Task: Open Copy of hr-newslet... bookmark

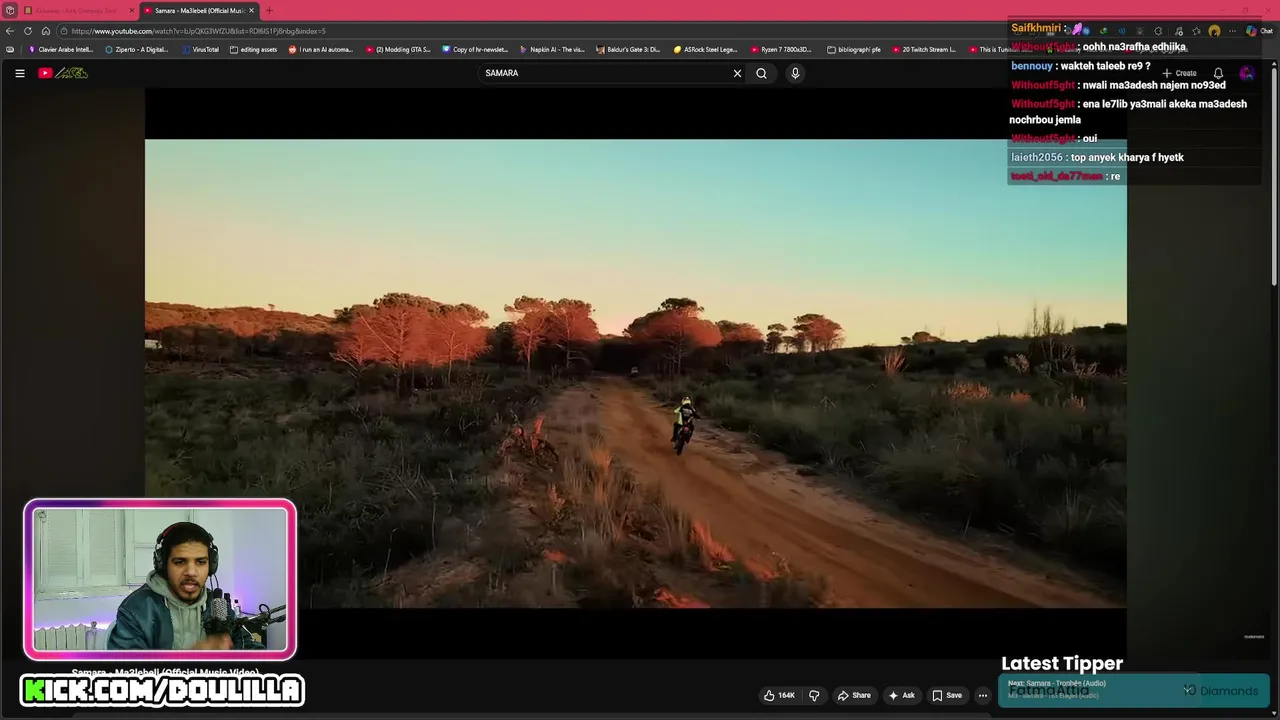Action: click(x=475, y=49)
